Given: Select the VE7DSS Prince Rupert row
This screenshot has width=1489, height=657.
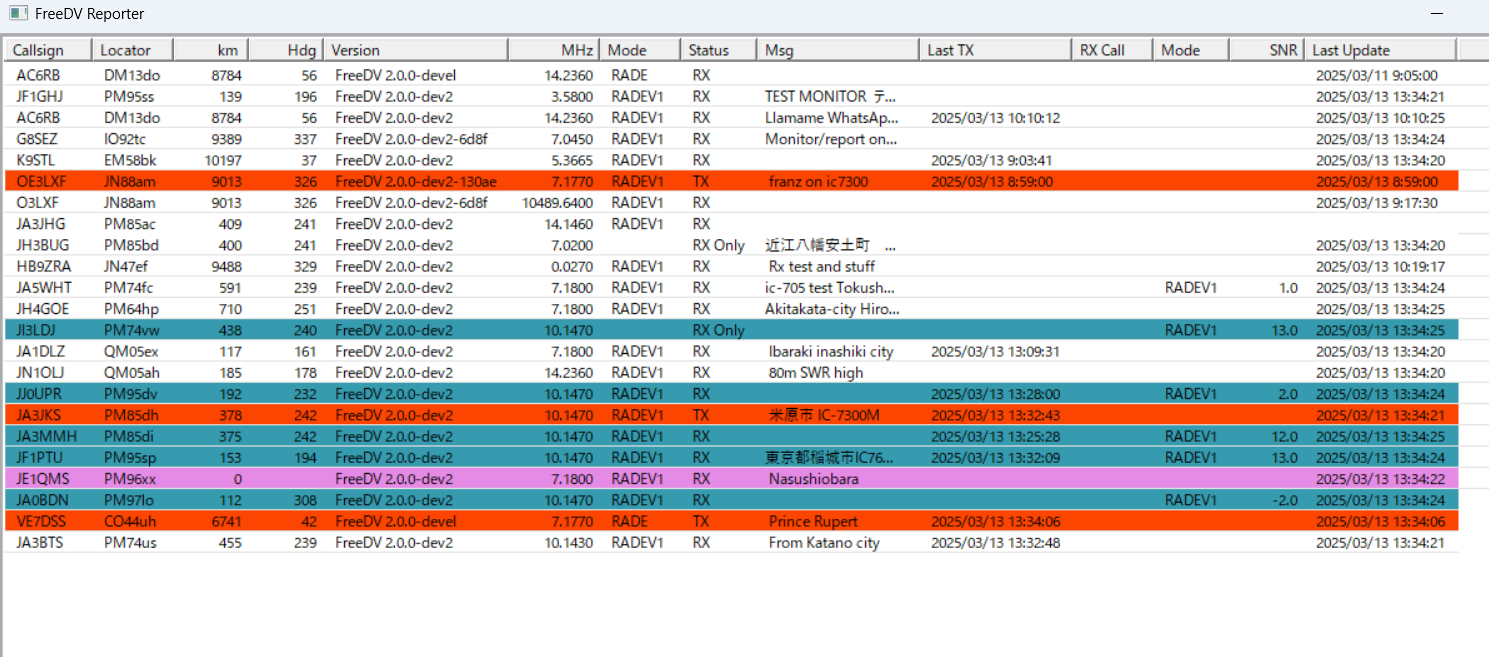Looking at the screenshot, I should (x=400, y=521).
